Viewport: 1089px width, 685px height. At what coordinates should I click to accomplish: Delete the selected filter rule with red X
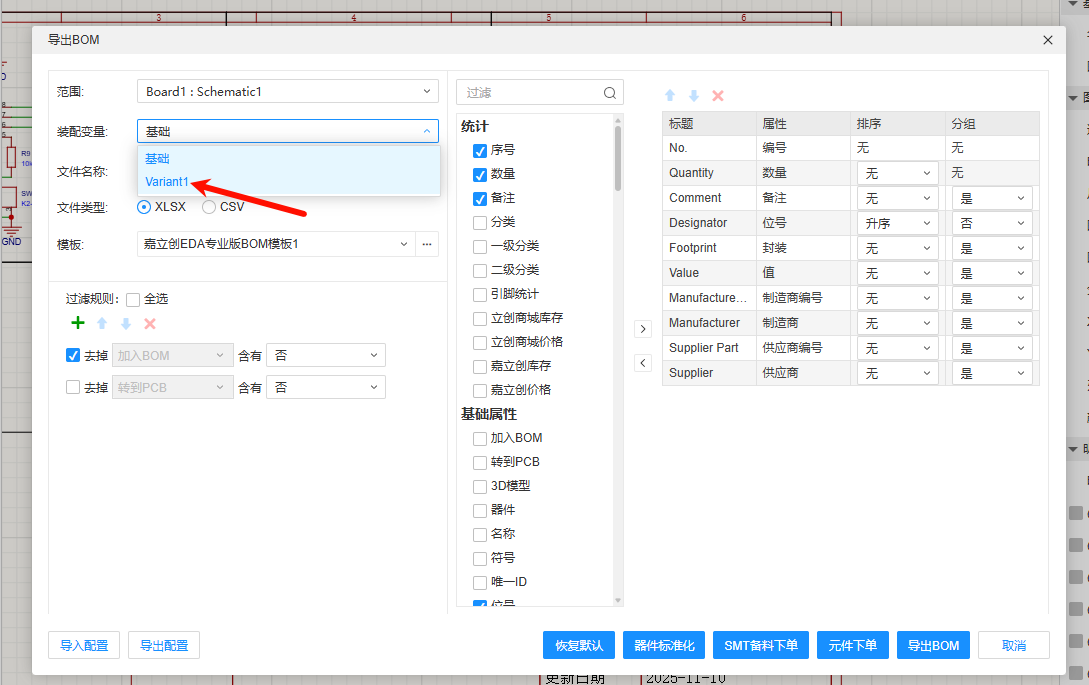click(x=148, y=323)
